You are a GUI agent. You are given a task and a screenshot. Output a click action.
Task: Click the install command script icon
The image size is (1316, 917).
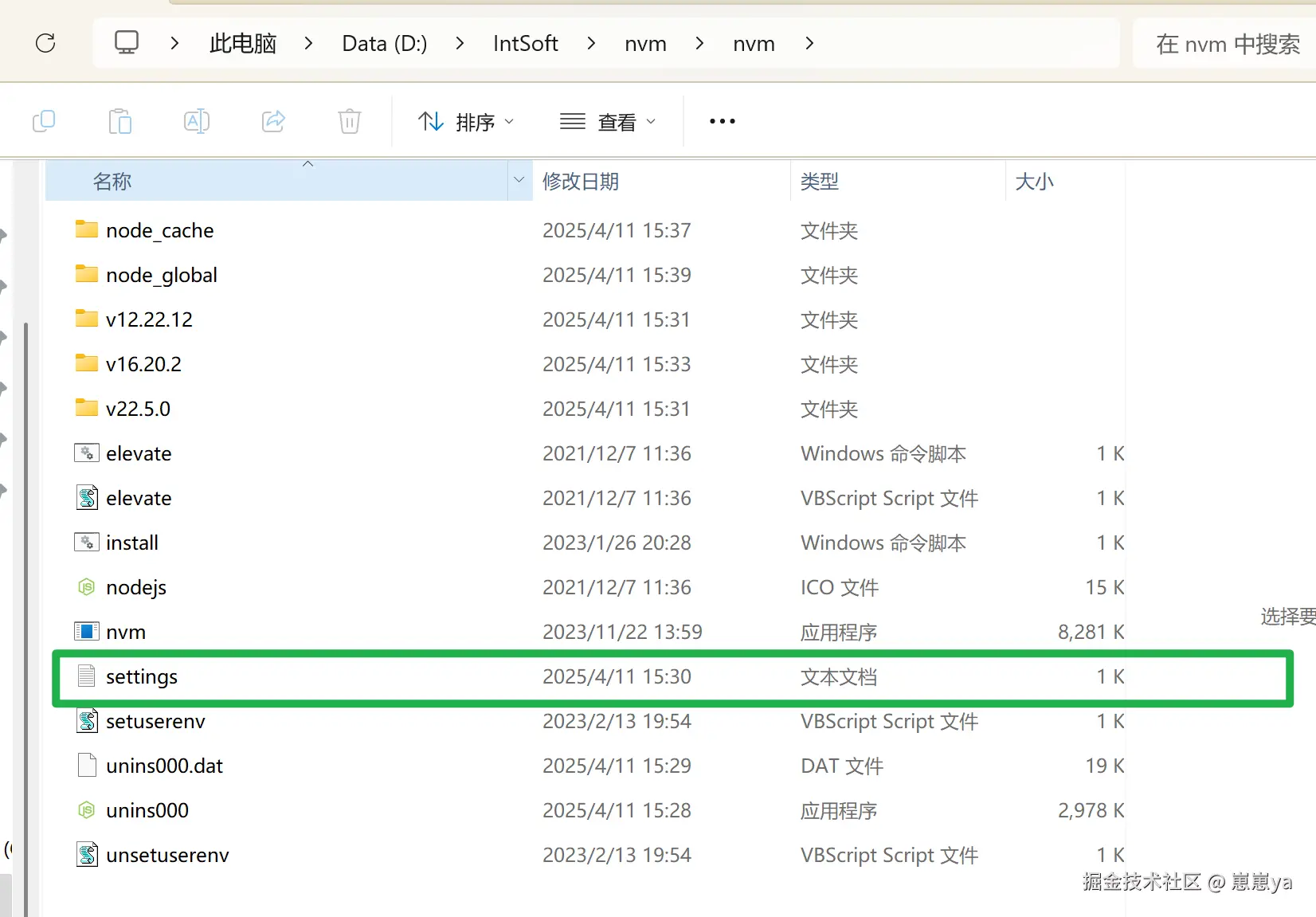pyautogui.click(x=87, y=542)
